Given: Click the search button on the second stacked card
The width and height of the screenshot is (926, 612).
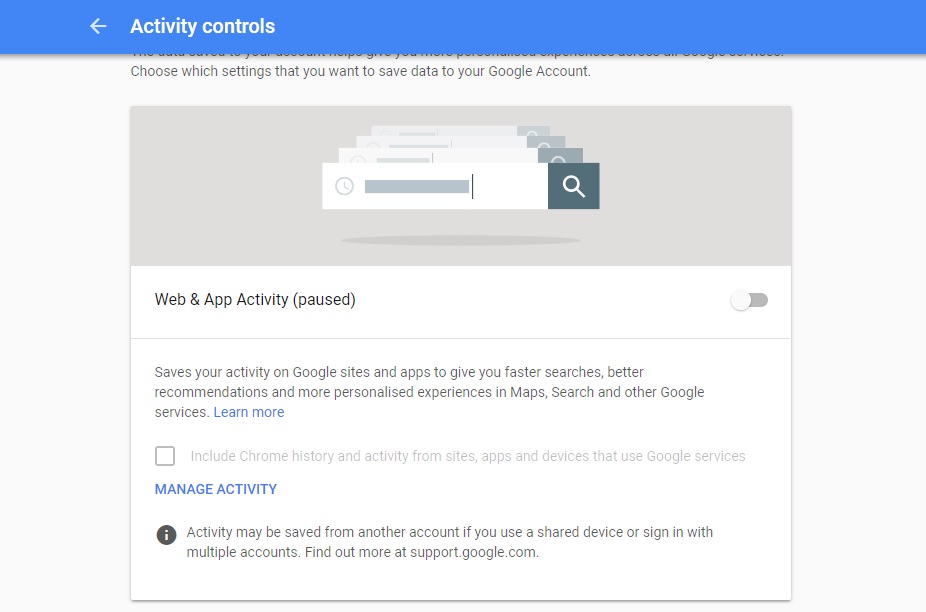Looking at the screenshot, I should coord(544,144).
